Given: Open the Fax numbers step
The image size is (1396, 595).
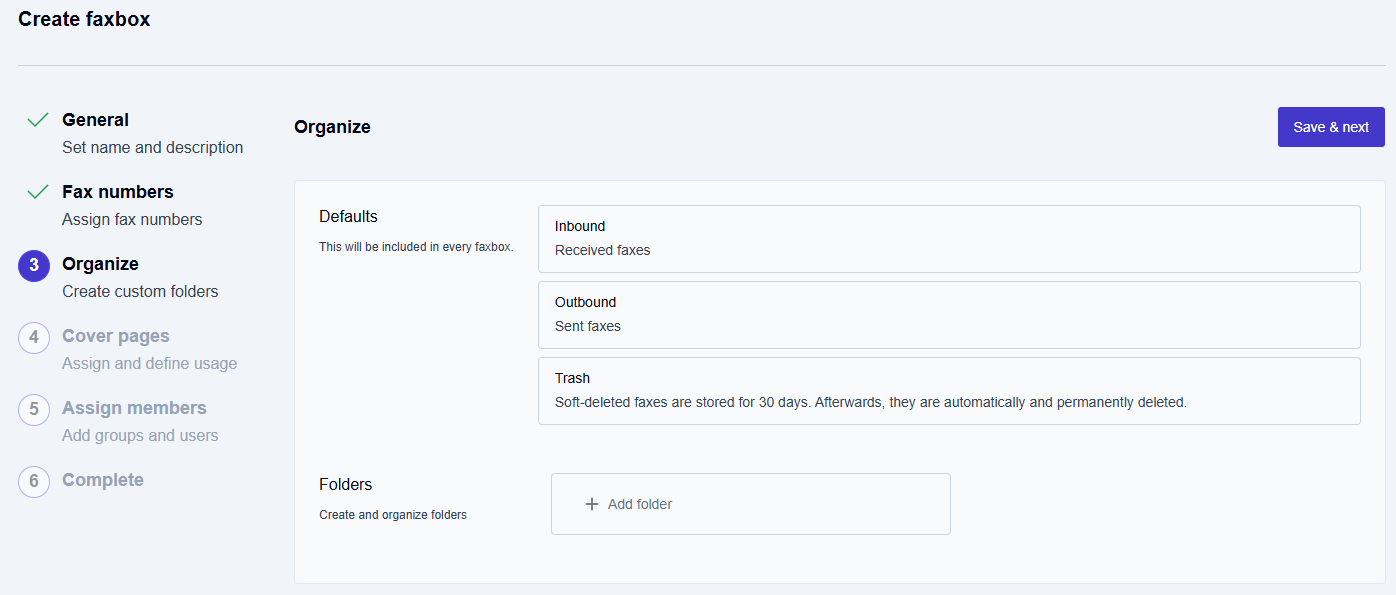Looking at the screenshot, I should pos(117,192).
